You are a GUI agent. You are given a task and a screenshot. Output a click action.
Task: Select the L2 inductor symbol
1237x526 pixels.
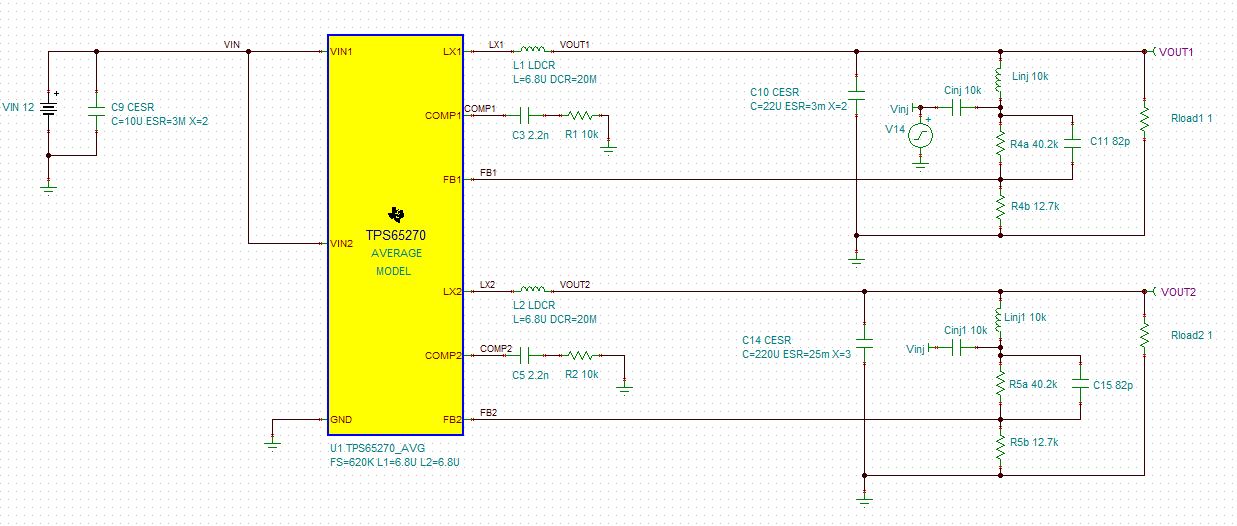[x=532, y=290]
